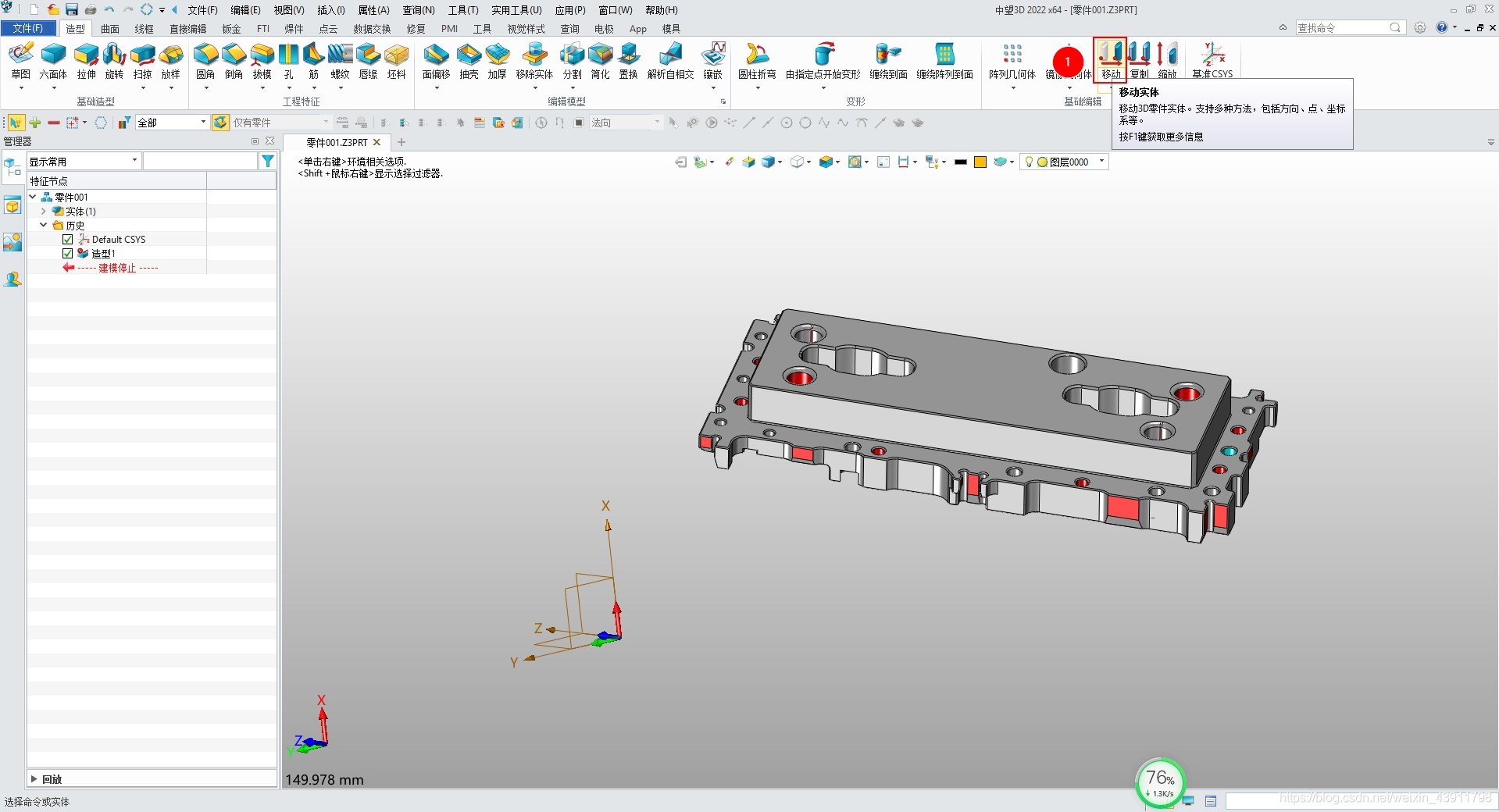Select the 简化 simplify tool

pyautogui.click(x=600, y=61)
